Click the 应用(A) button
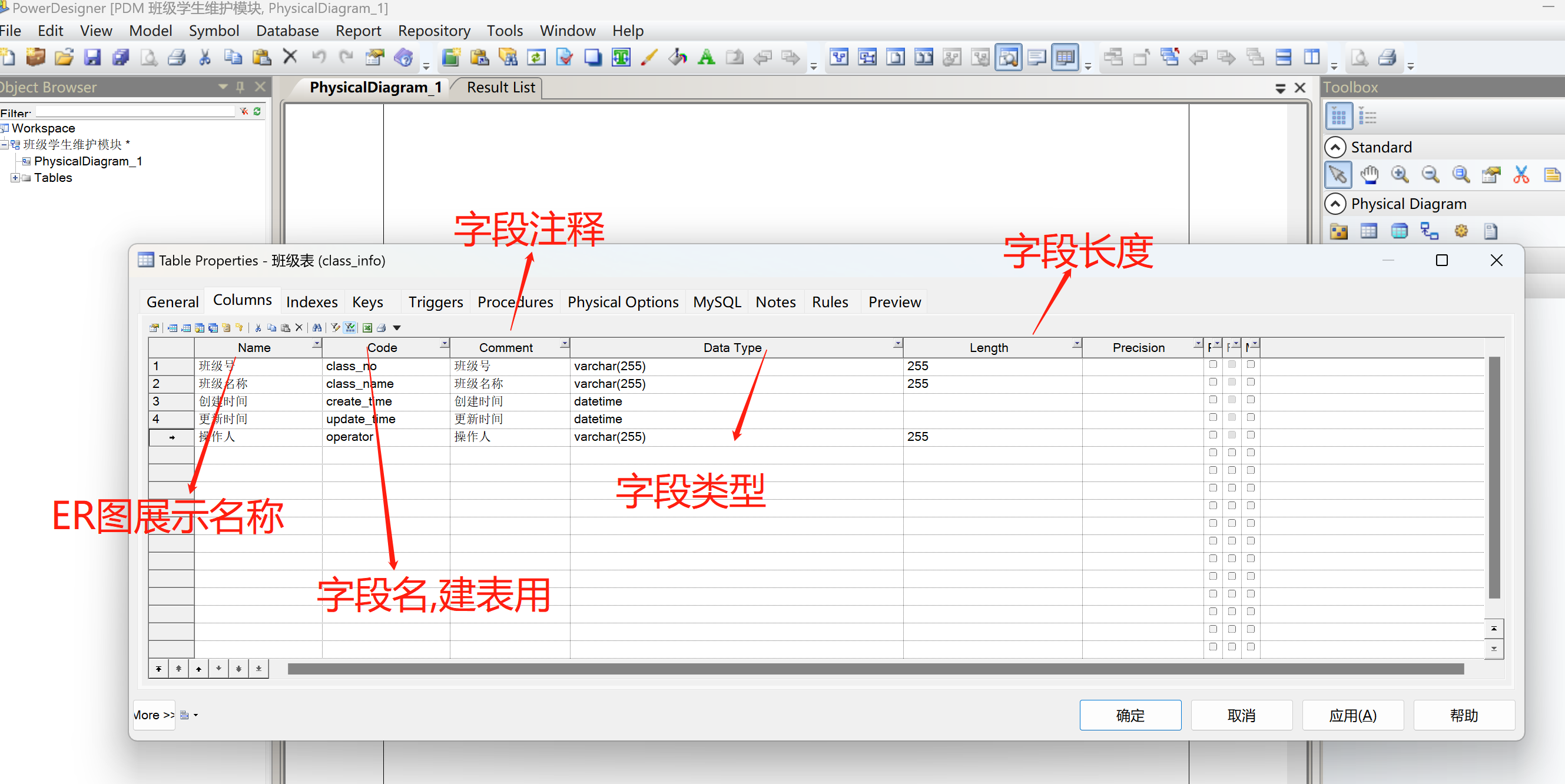Screen dimensions: 1565x784 (x=1352, y=715)
